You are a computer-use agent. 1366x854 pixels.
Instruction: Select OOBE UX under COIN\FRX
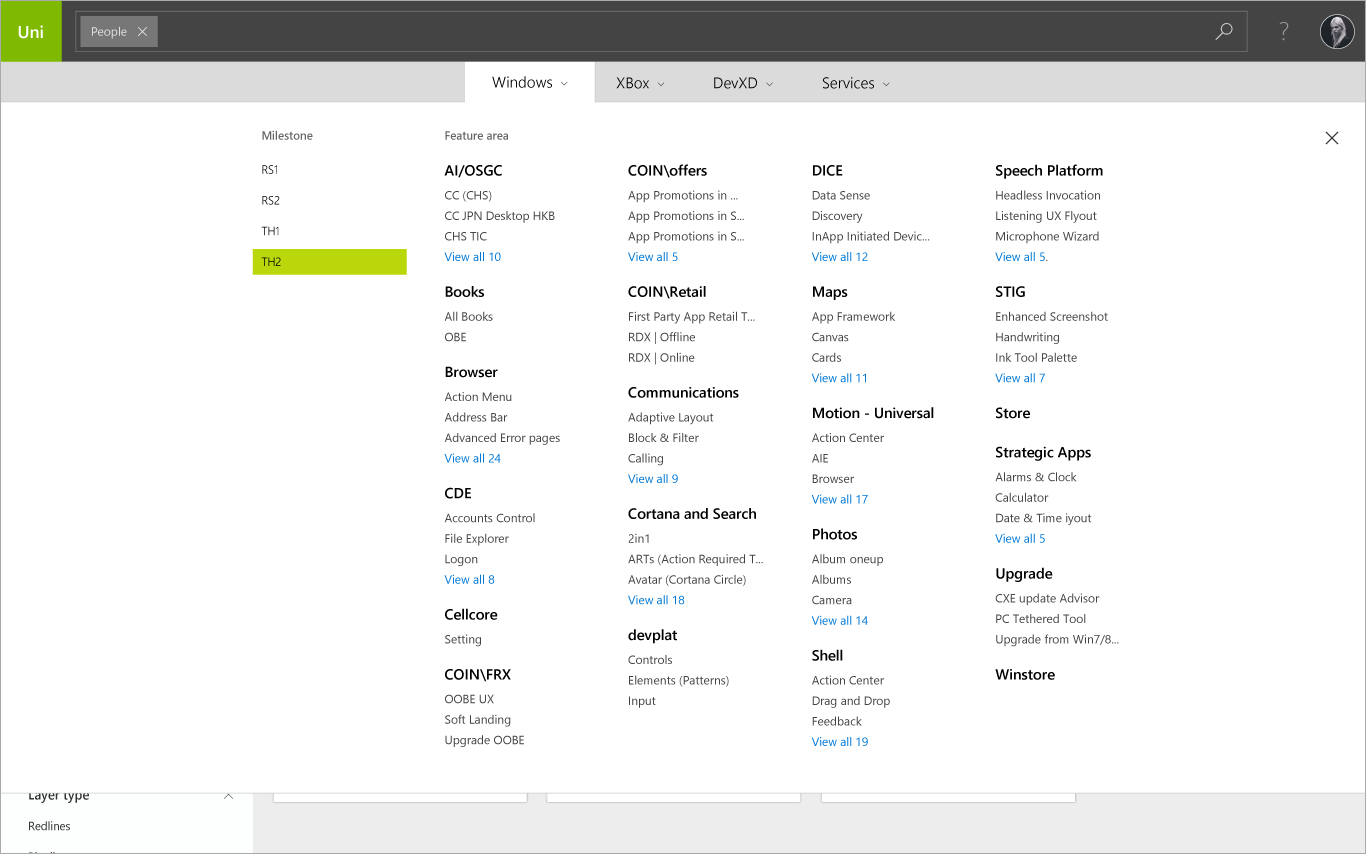469,700
